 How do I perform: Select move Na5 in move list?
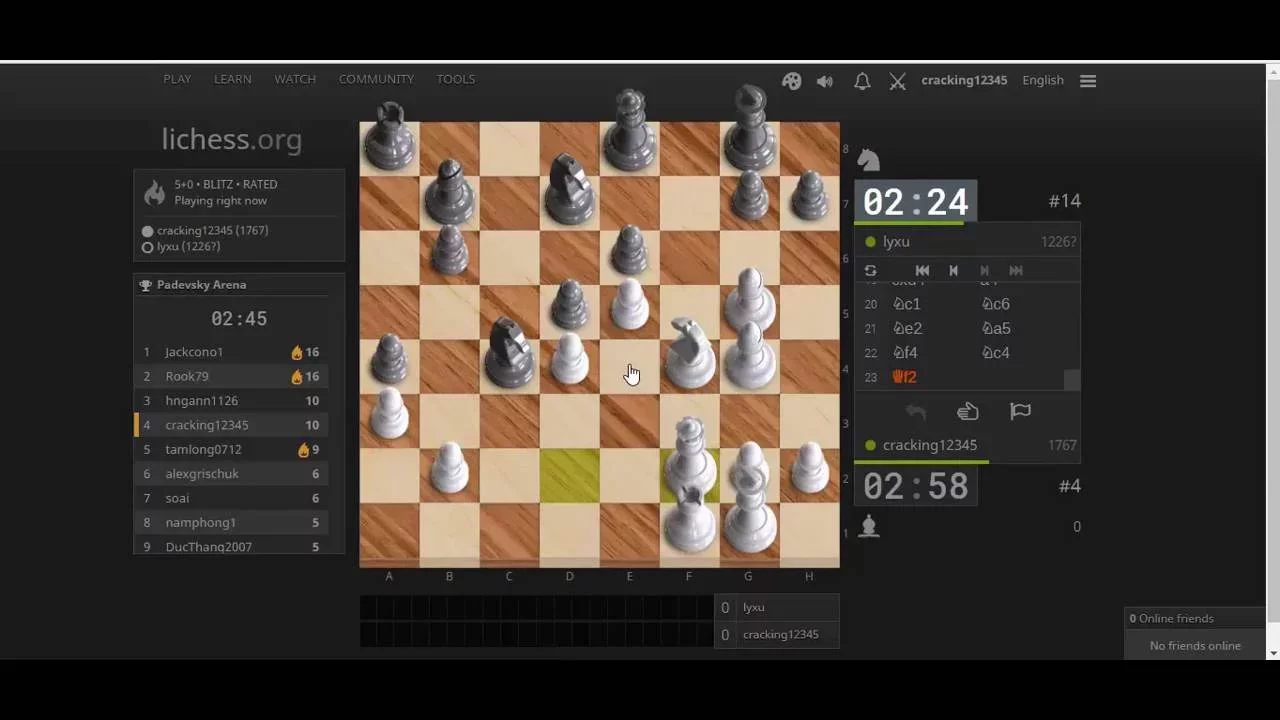(x=996, y=328)
